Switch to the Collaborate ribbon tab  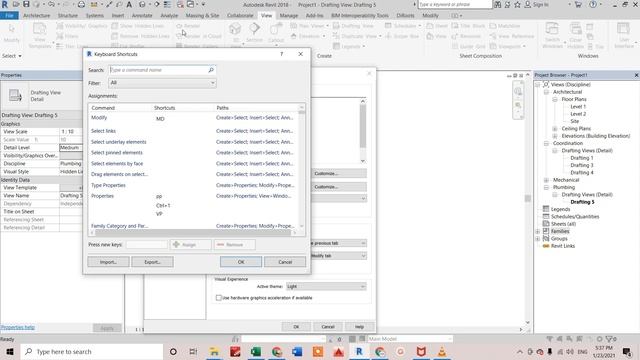pos(240,16)
